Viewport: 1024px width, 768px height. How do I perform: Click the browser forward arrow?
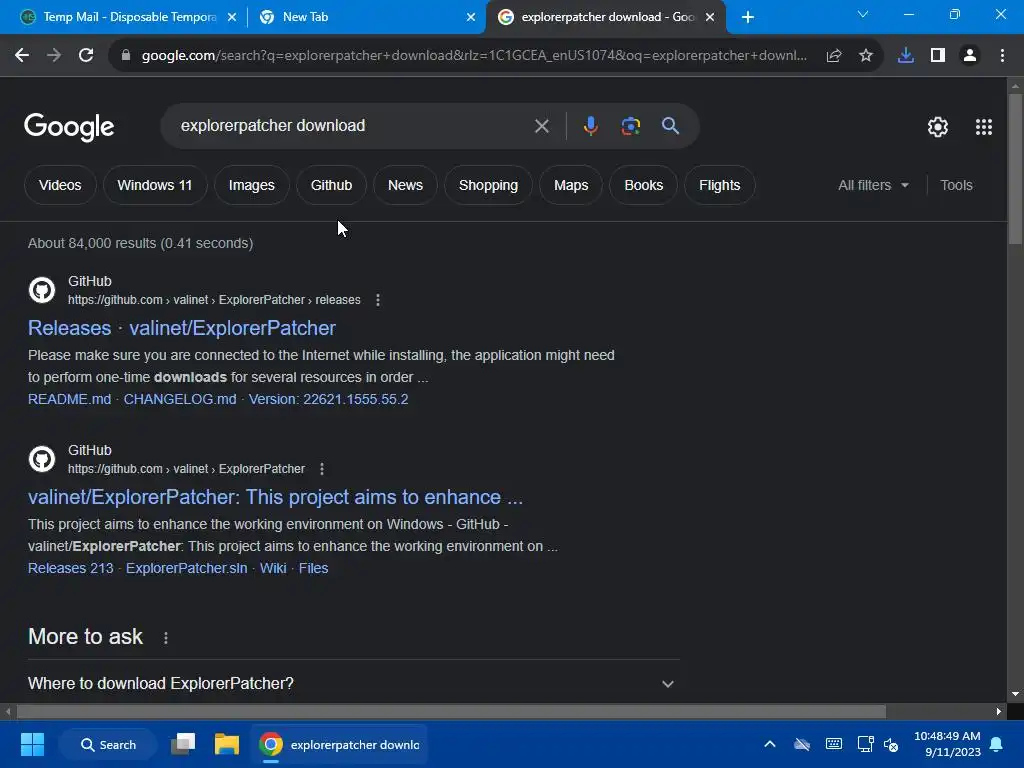coord(54,56)
